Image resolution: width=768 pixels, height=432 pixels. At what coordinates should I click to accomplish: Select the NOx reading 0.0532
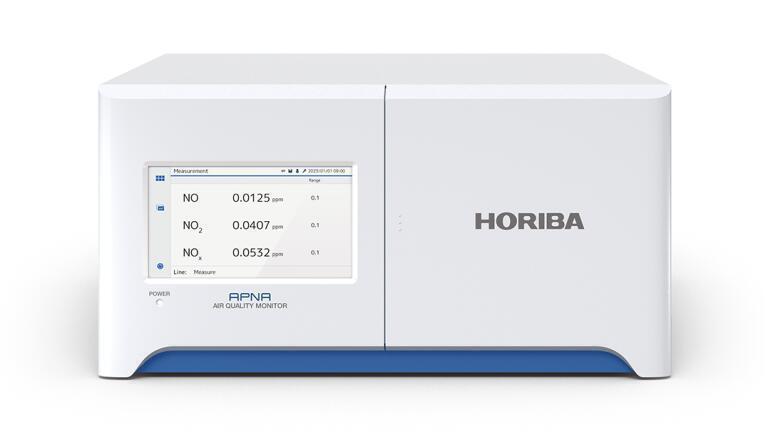point(251,253)
